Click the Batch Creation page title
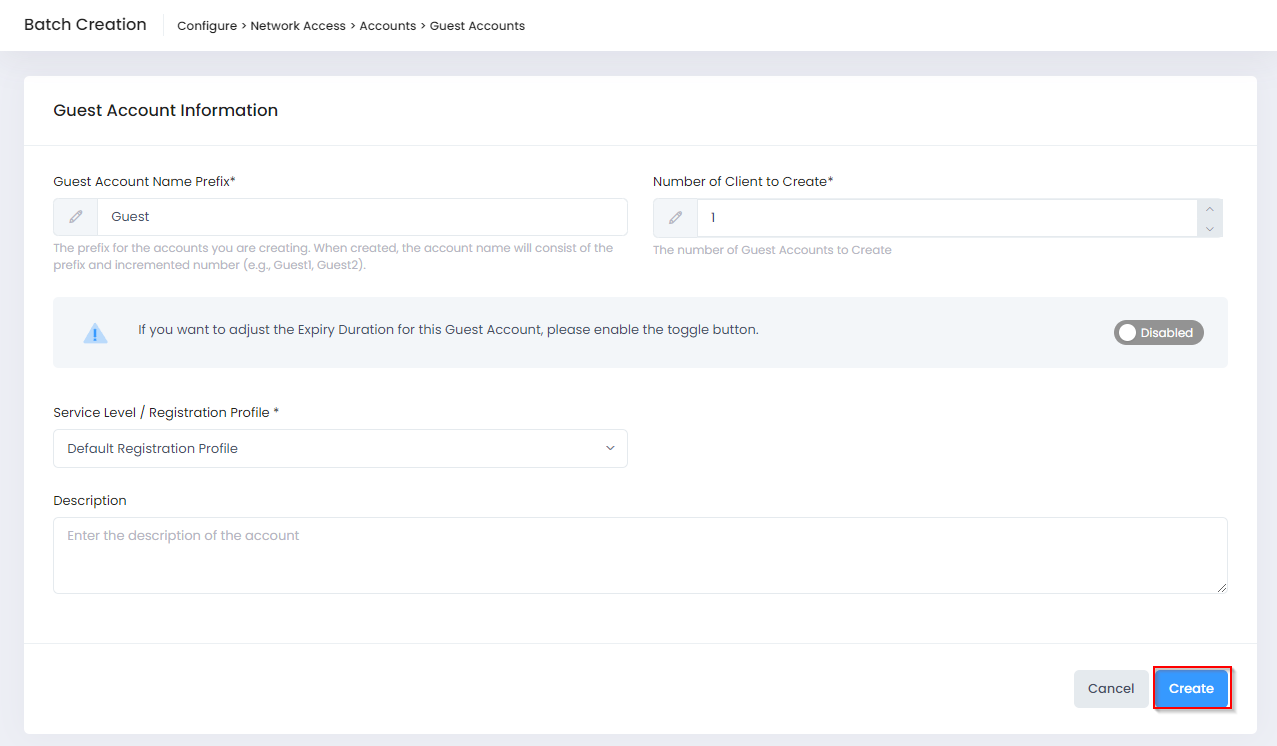 tap(85, 25)
